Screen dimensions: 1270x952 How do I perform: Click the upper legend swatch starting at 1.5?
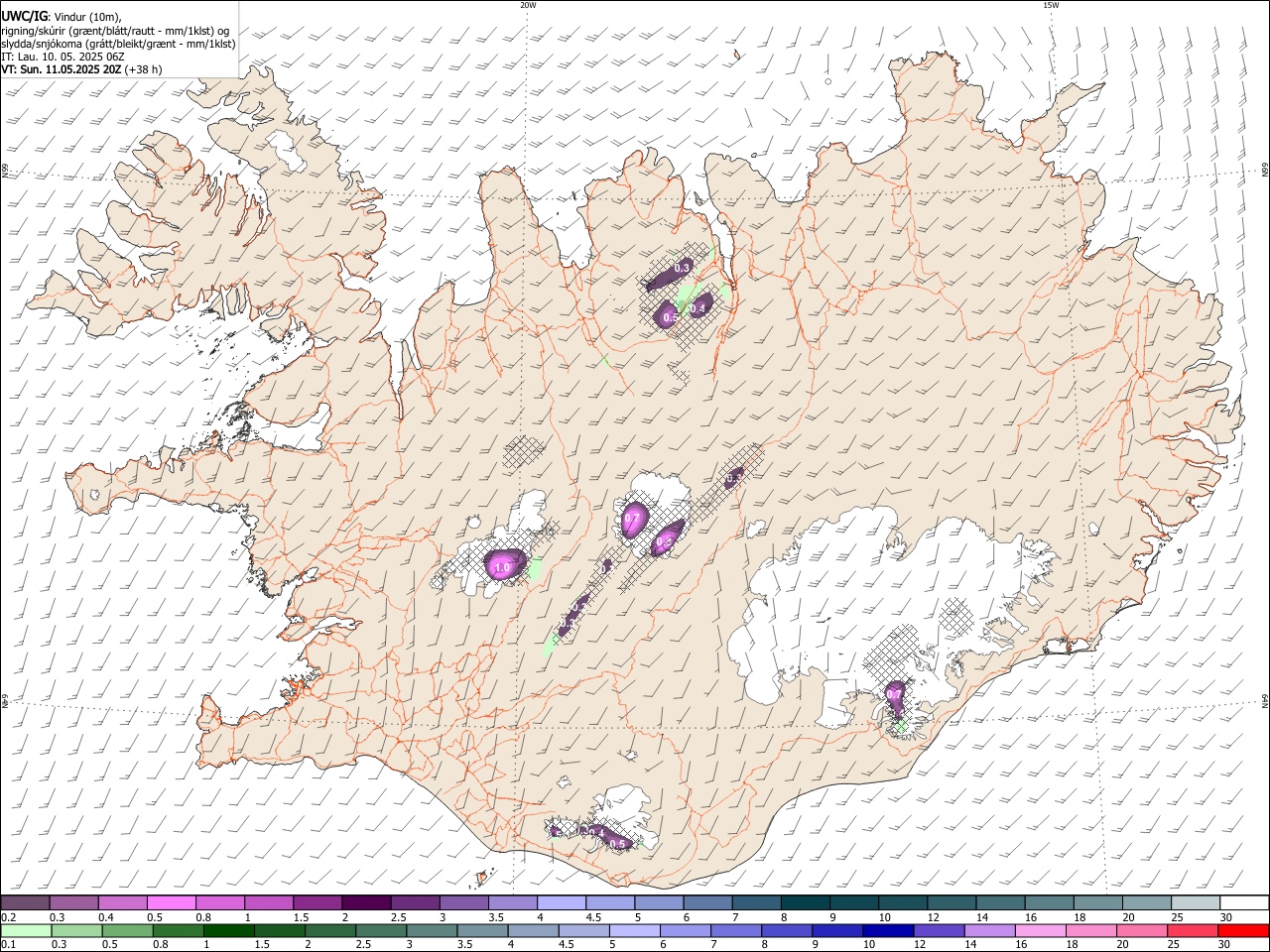click(x=317, y=902)
